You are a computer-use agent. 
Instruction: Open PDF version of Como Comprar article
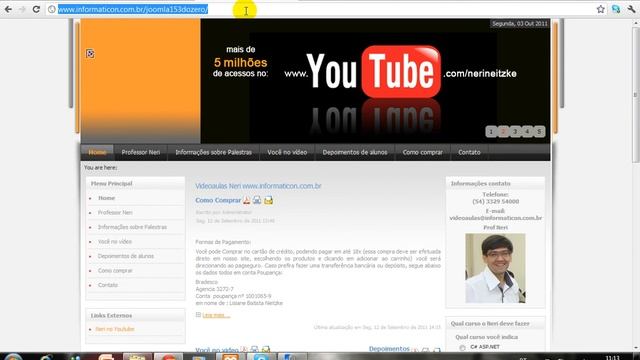247,200
